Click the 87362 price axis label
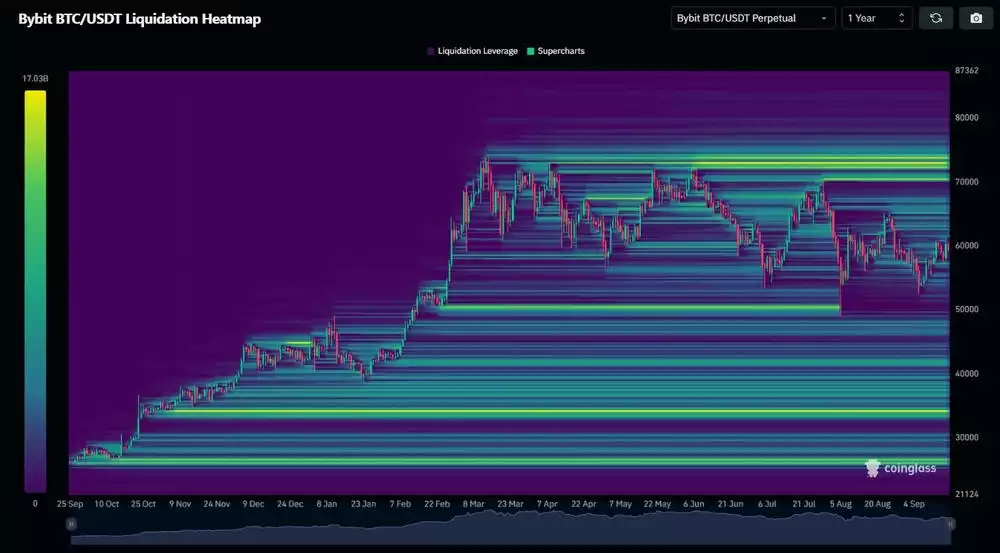 (x=967, y=71)
